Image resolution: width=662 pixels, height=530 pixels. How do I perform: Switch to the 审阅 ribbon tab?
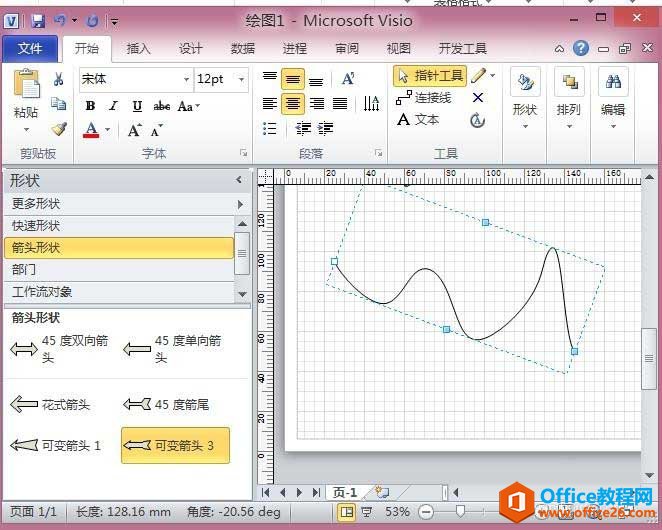[x=347, y=49]
